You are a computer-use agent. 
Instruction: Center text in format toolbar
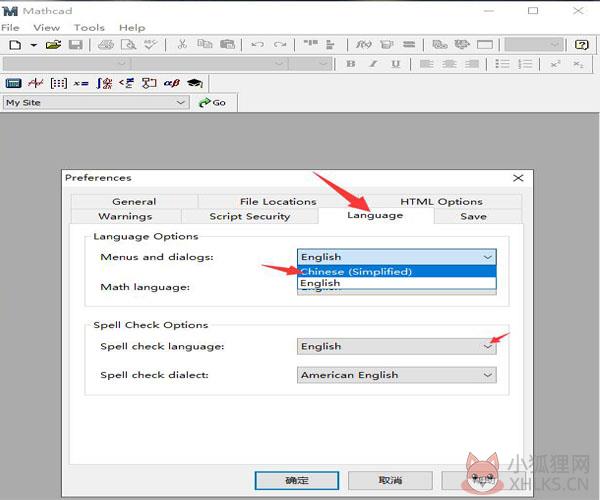click(x=449, y=64)
